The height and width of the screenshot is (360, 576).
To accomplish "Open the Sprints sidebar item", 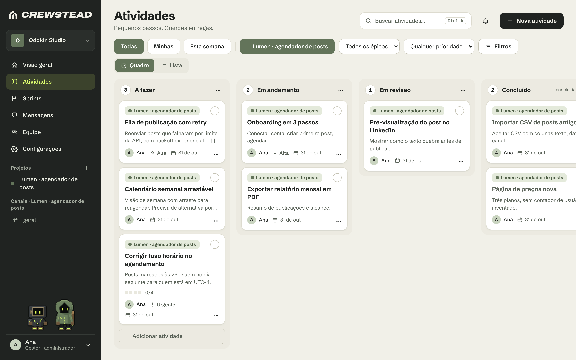I will [x=50, y=98].
